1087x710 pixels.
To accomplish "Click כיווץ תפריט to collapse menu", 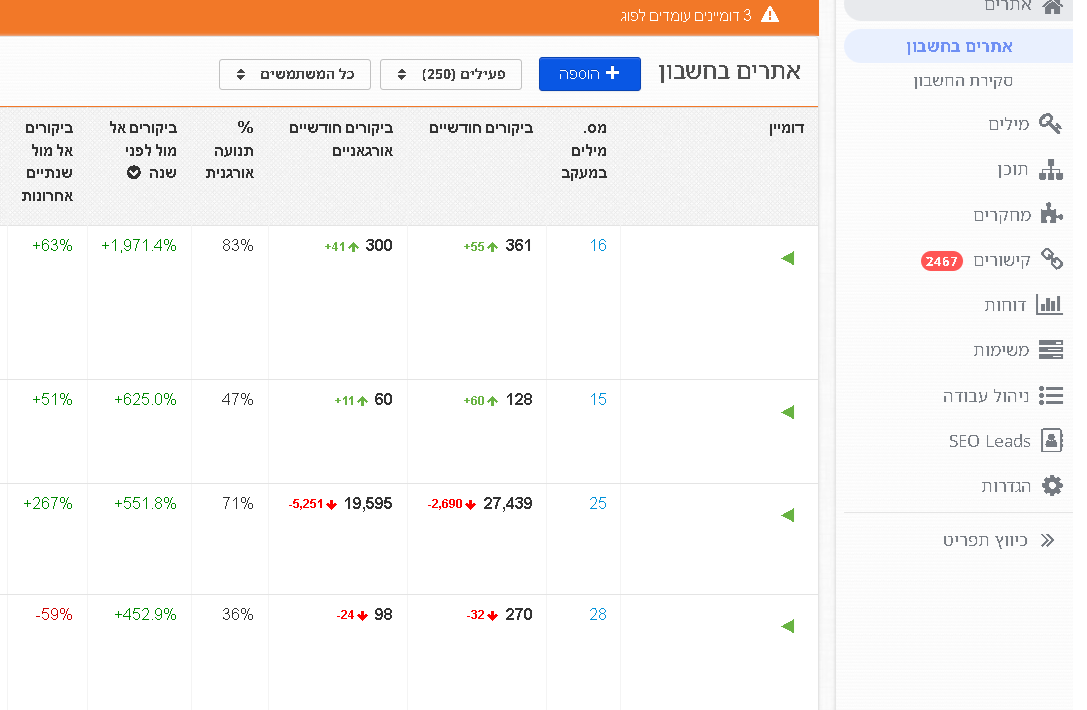I will [x=985, y=540].
